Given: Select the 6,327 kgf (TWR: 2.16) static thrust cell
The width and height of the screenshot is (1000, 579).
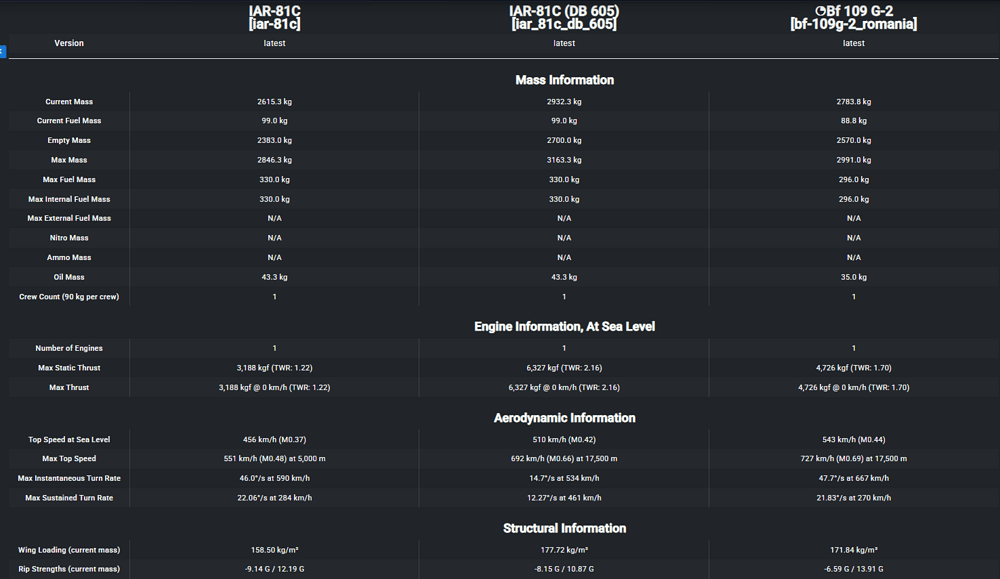Looking at the screenshot, I should coord(564,368).
